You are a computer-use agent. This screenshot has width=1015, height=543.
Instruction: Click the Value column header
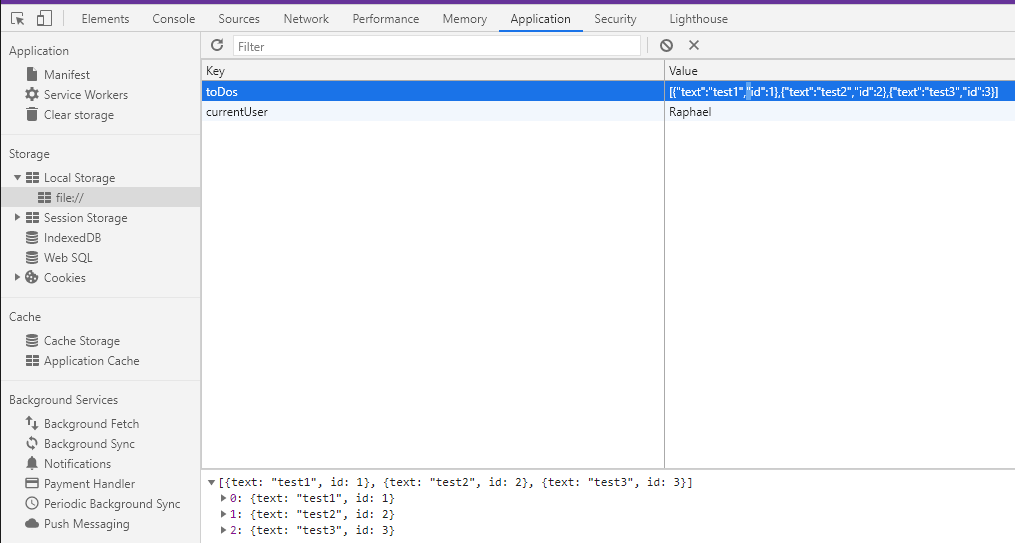(x=840, y=71)
